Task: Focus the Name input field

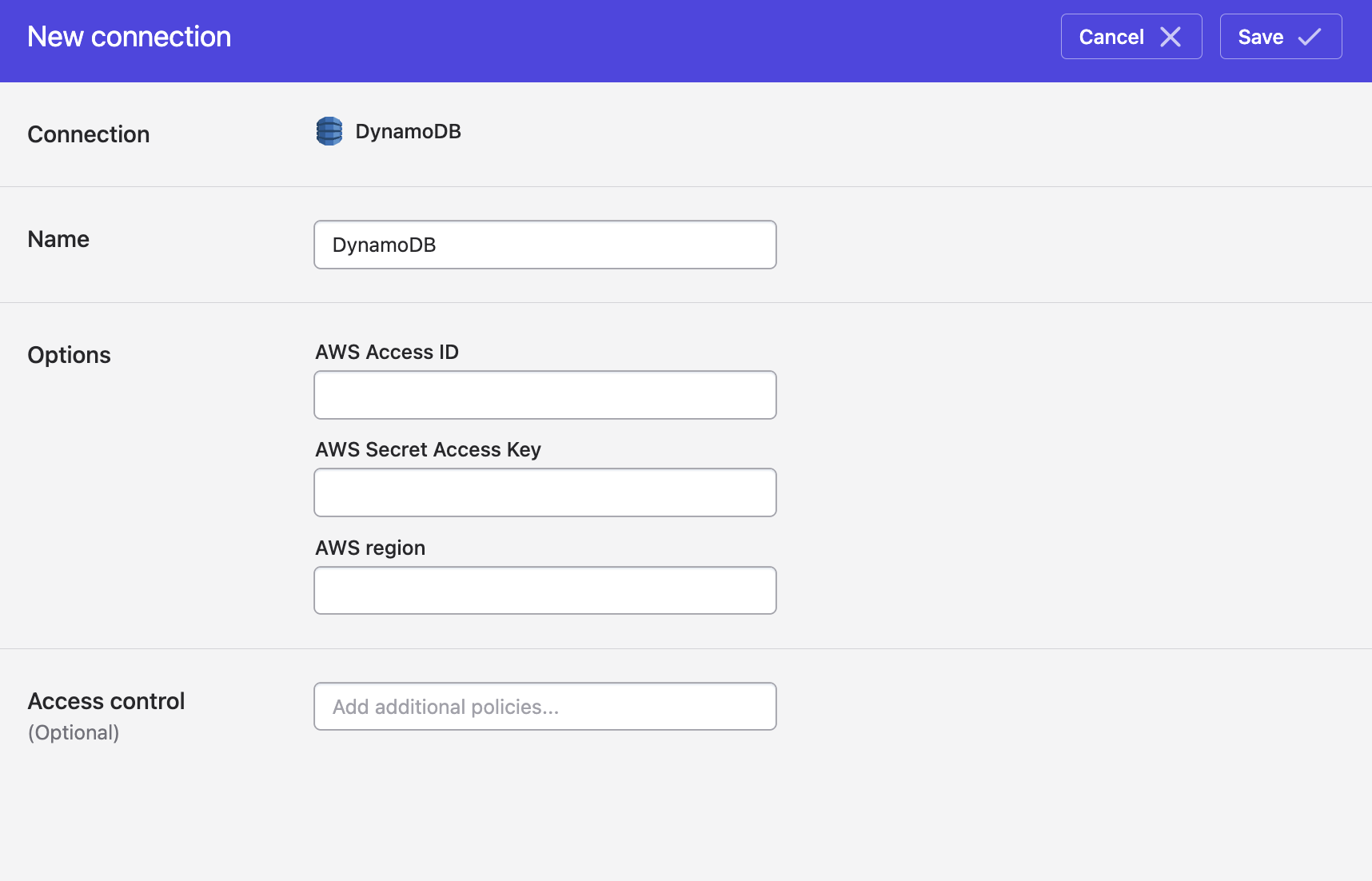Action: 545,245
